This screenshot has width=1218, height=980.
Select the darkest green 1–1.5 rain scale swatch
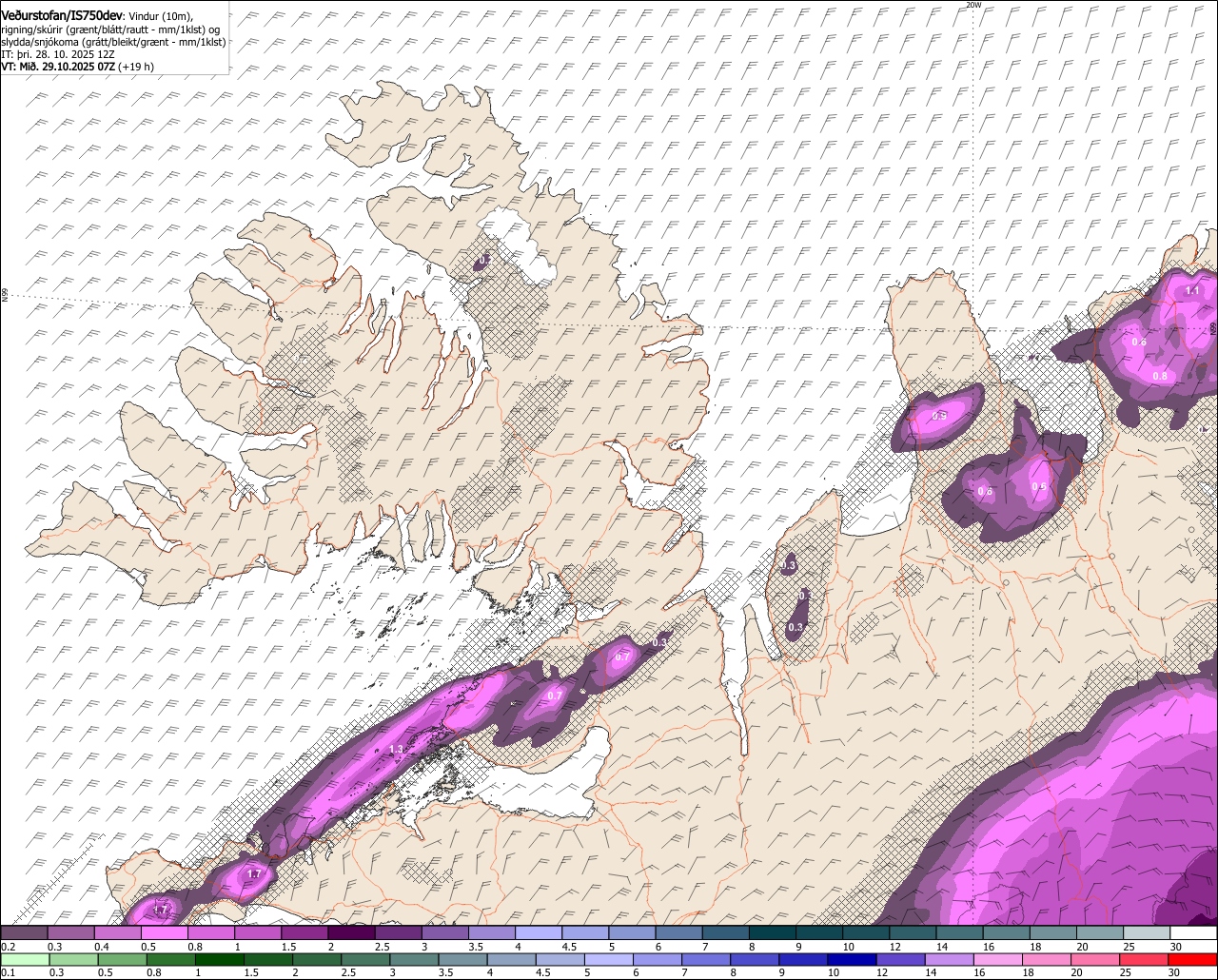(x=220, y=959)
